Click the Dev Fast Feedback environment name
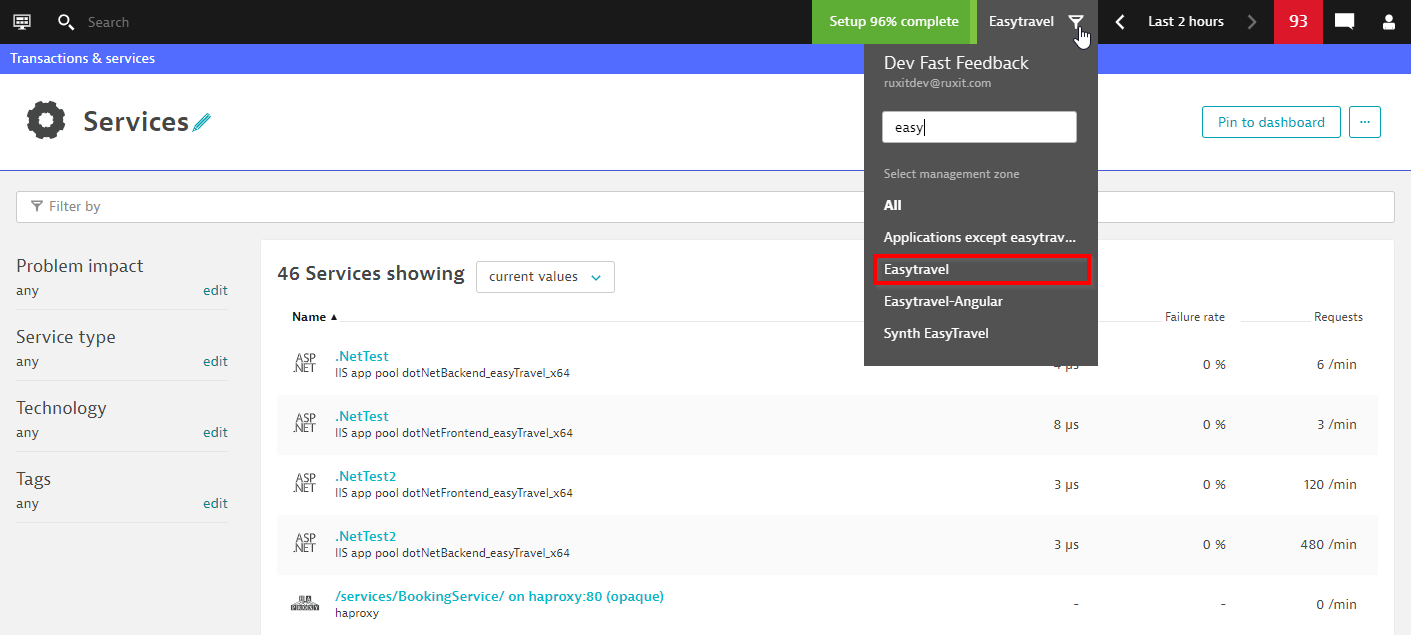Viewport: 1411px width, 635px height. tap(956, 63)
